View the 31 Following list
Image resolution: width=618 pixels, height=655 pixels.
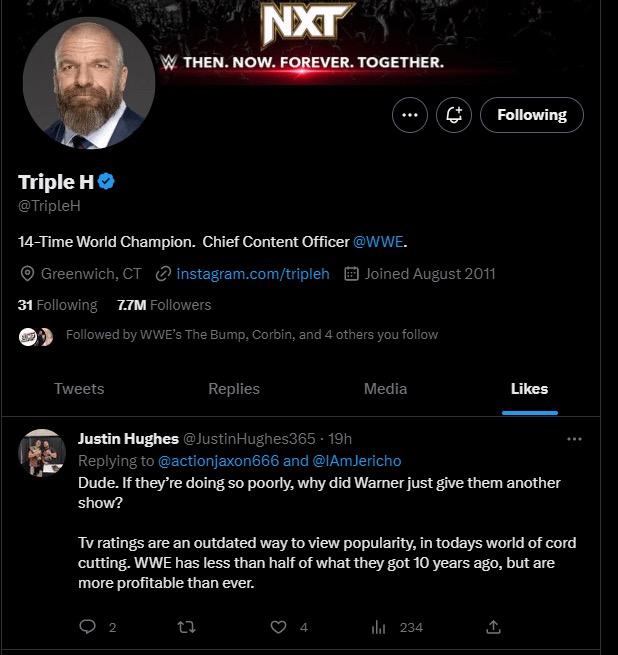click(x=57, y=305)
